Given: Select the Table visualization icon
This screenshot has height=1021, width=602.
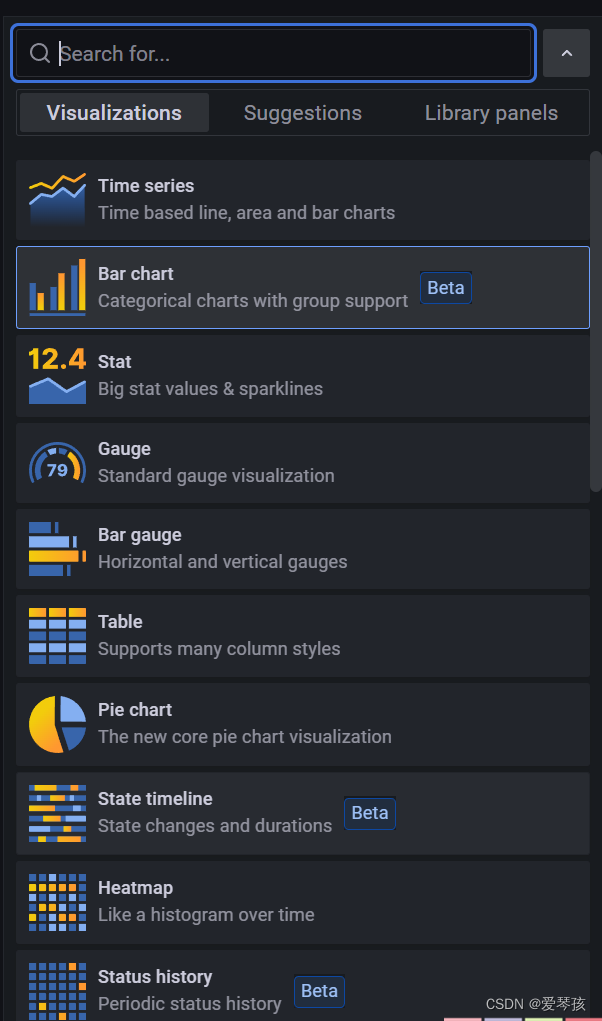Looking at the screenshot, I should click(x=56, y=635).
